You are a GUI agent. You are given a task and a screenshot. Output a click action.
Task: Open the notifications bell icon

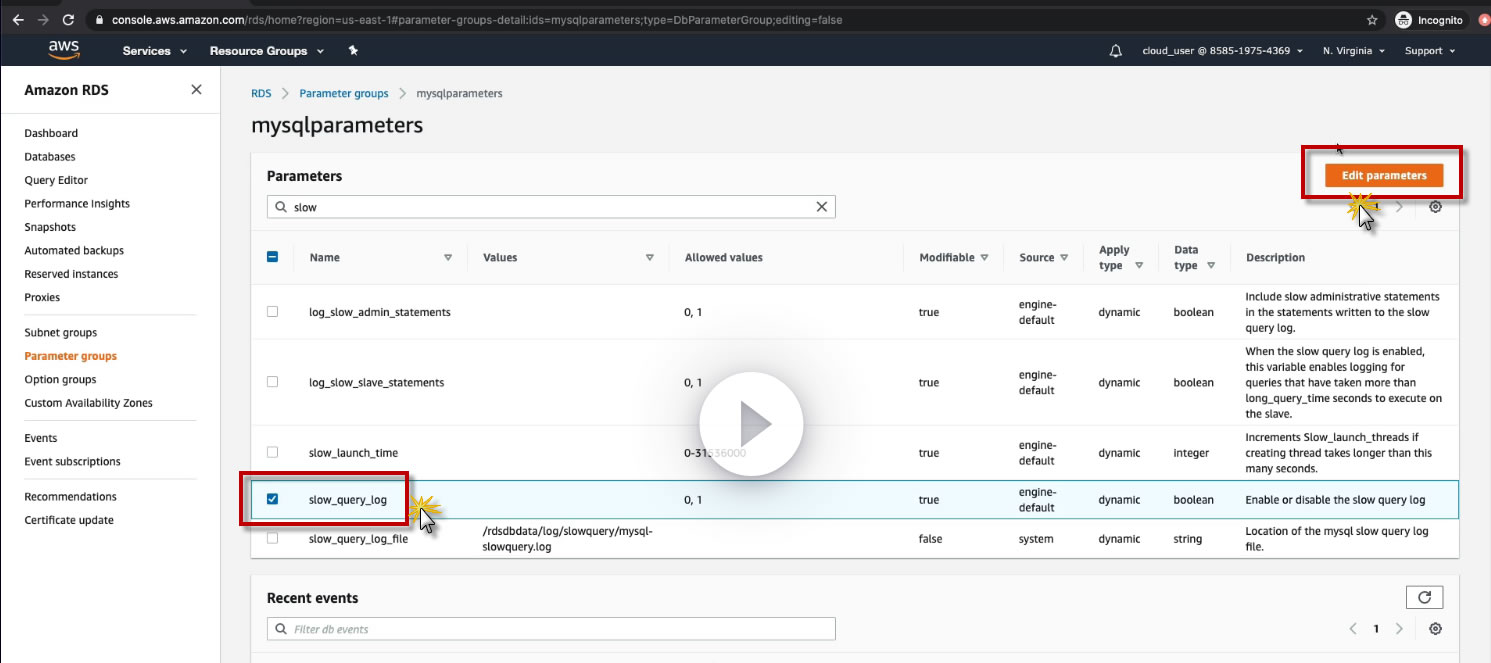[x=1116, y=51]
